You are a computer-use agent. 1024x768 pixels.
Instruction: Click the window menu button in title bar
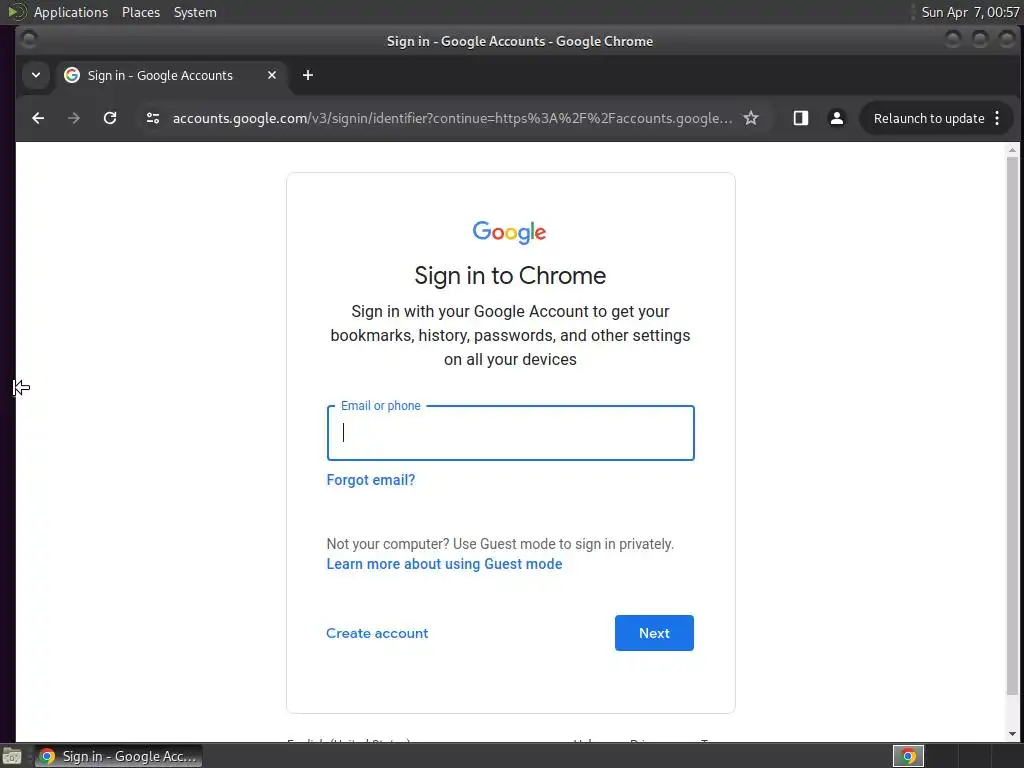tap(29, 40)
